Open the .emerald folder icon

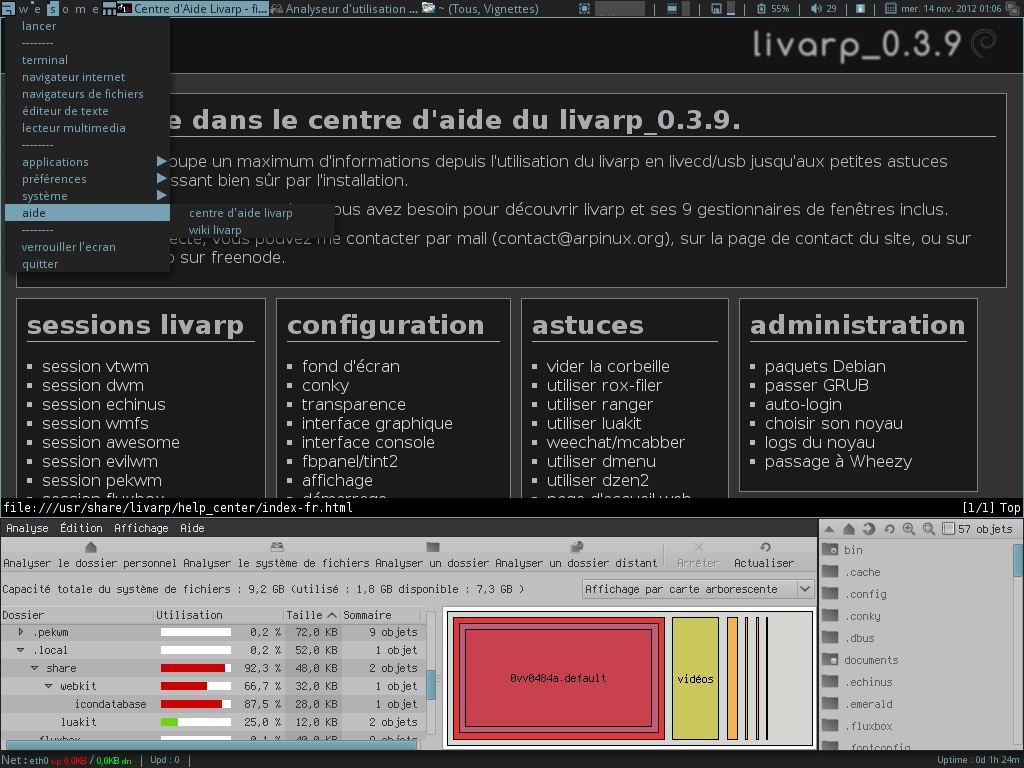click(830, 704)
